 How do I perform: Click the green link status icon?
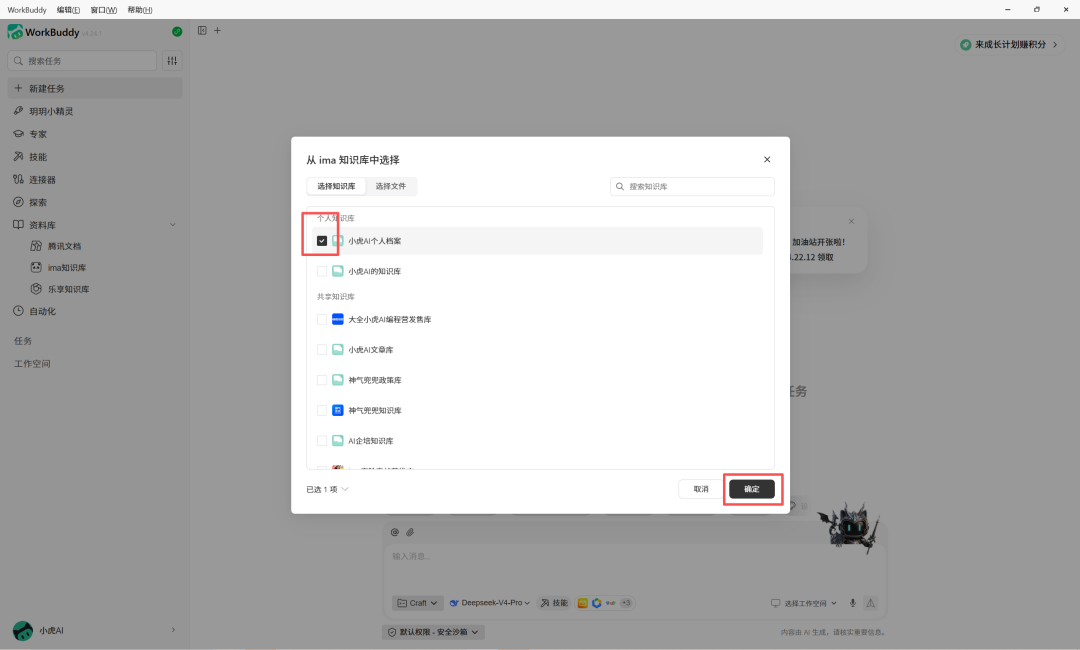[177, 32]
